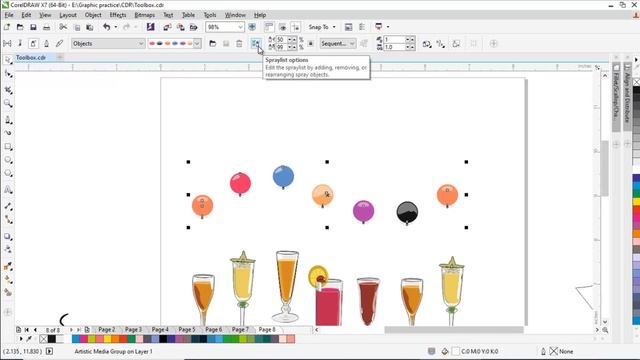
Task: Switch to Page 2 tab
Action: (x=107, y=329)
